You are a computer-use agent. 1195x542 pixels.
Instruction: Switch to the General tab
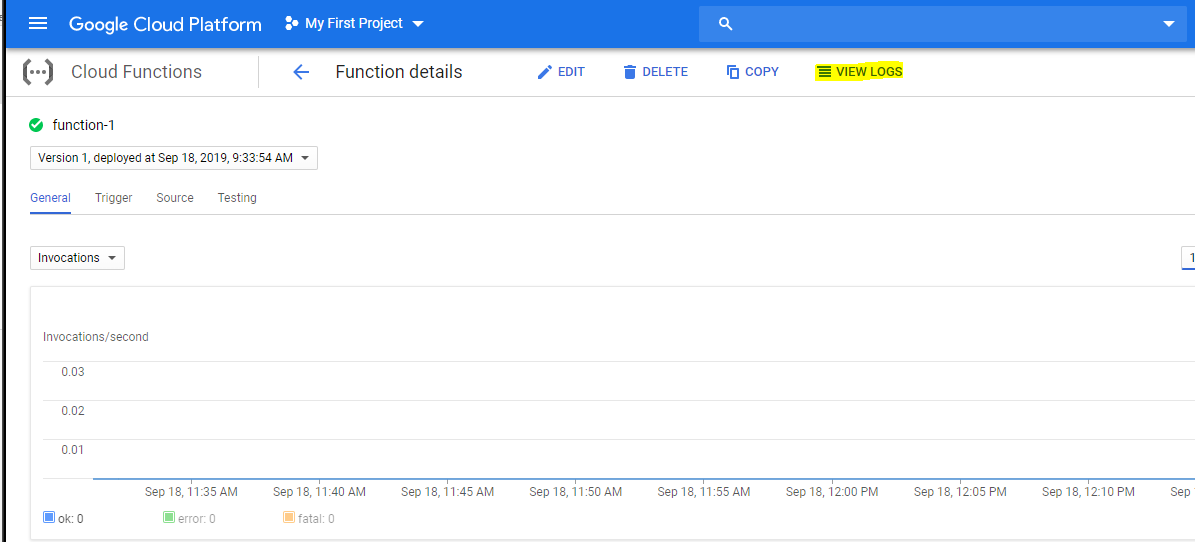point(50,197)
